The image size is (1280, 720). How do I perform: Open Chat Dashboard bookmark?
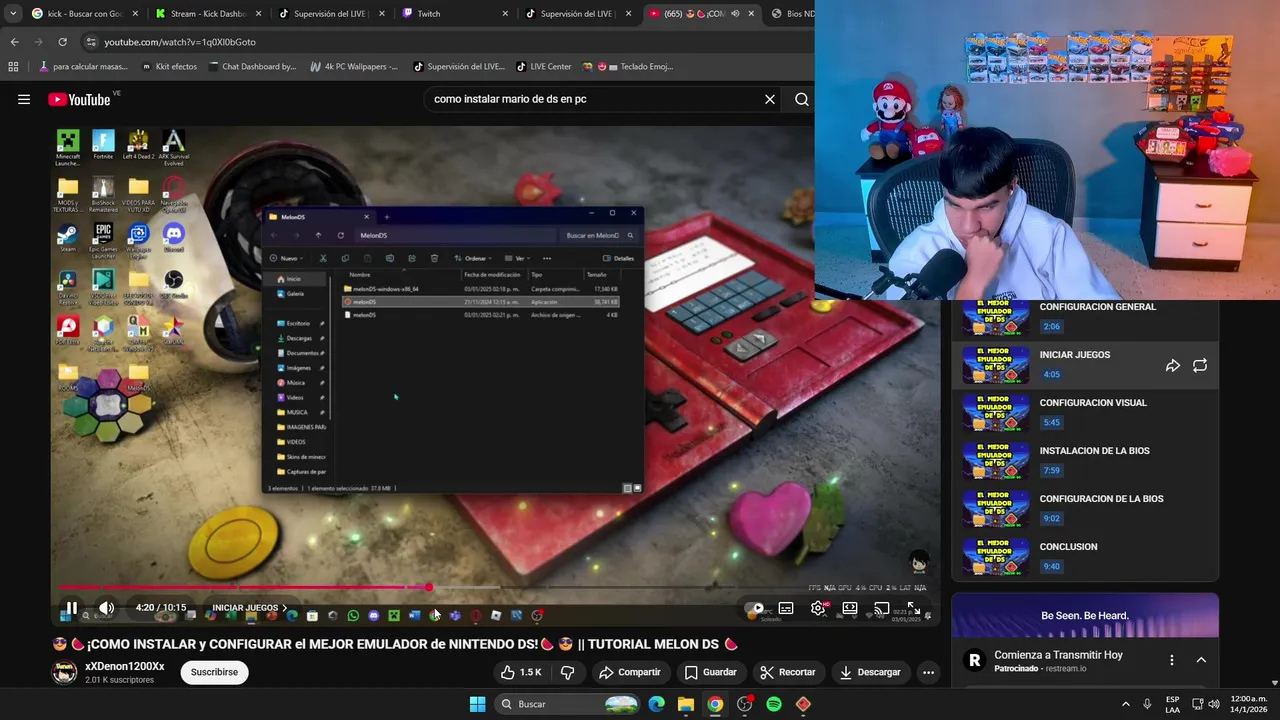(x=253, y=67)
